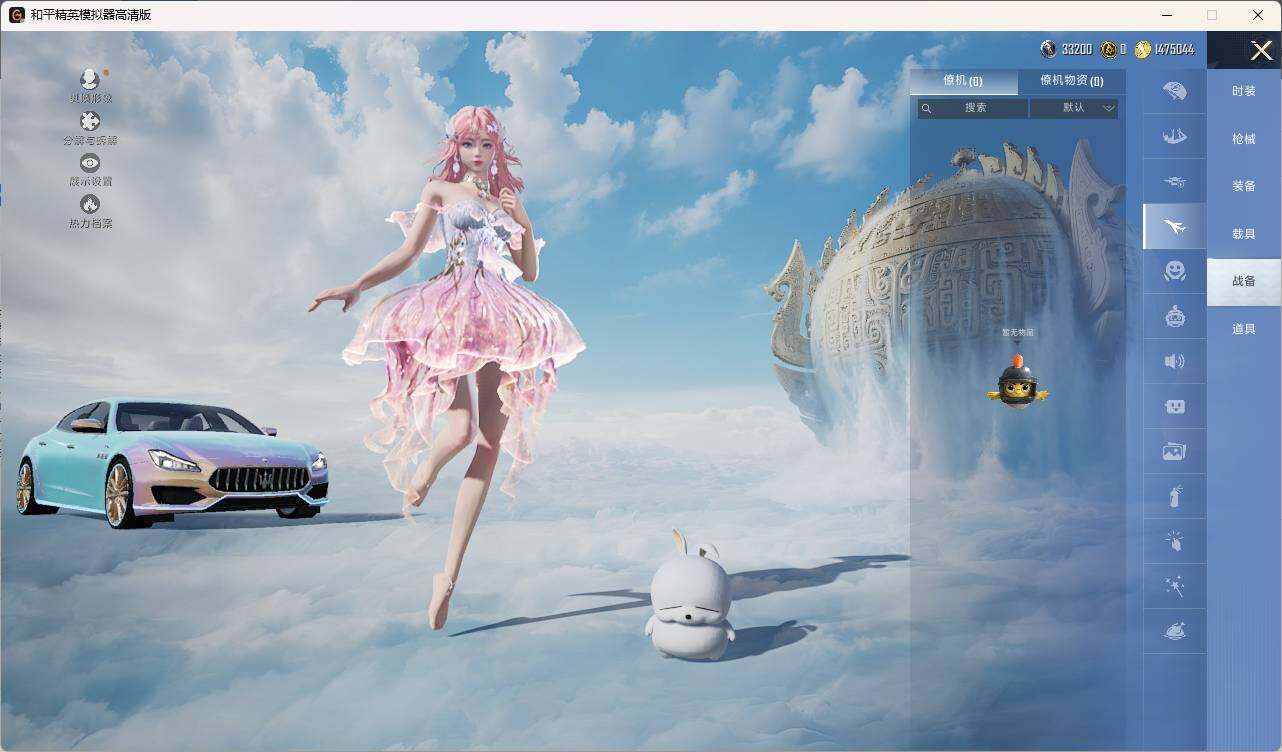Image resolution: width=1282 pixels, height=752 pixels.
Task: Open the roast chicken dish category
Action: point(1174,632)
